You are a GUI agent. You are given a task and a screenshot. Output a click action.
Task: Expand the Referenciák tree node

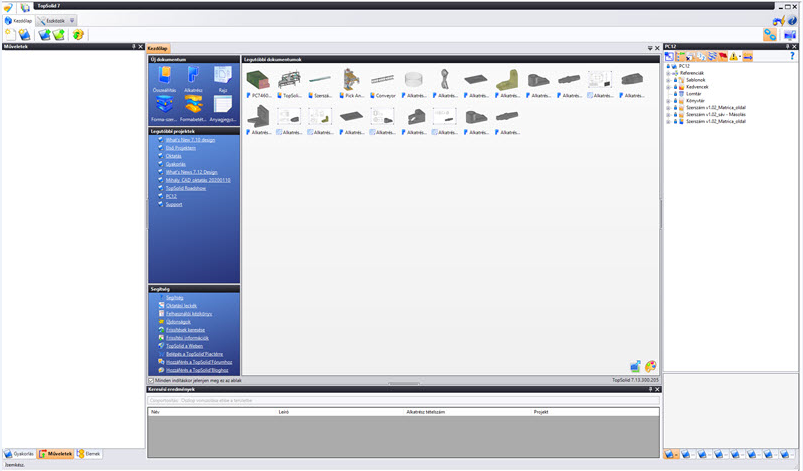click(668, 73)
